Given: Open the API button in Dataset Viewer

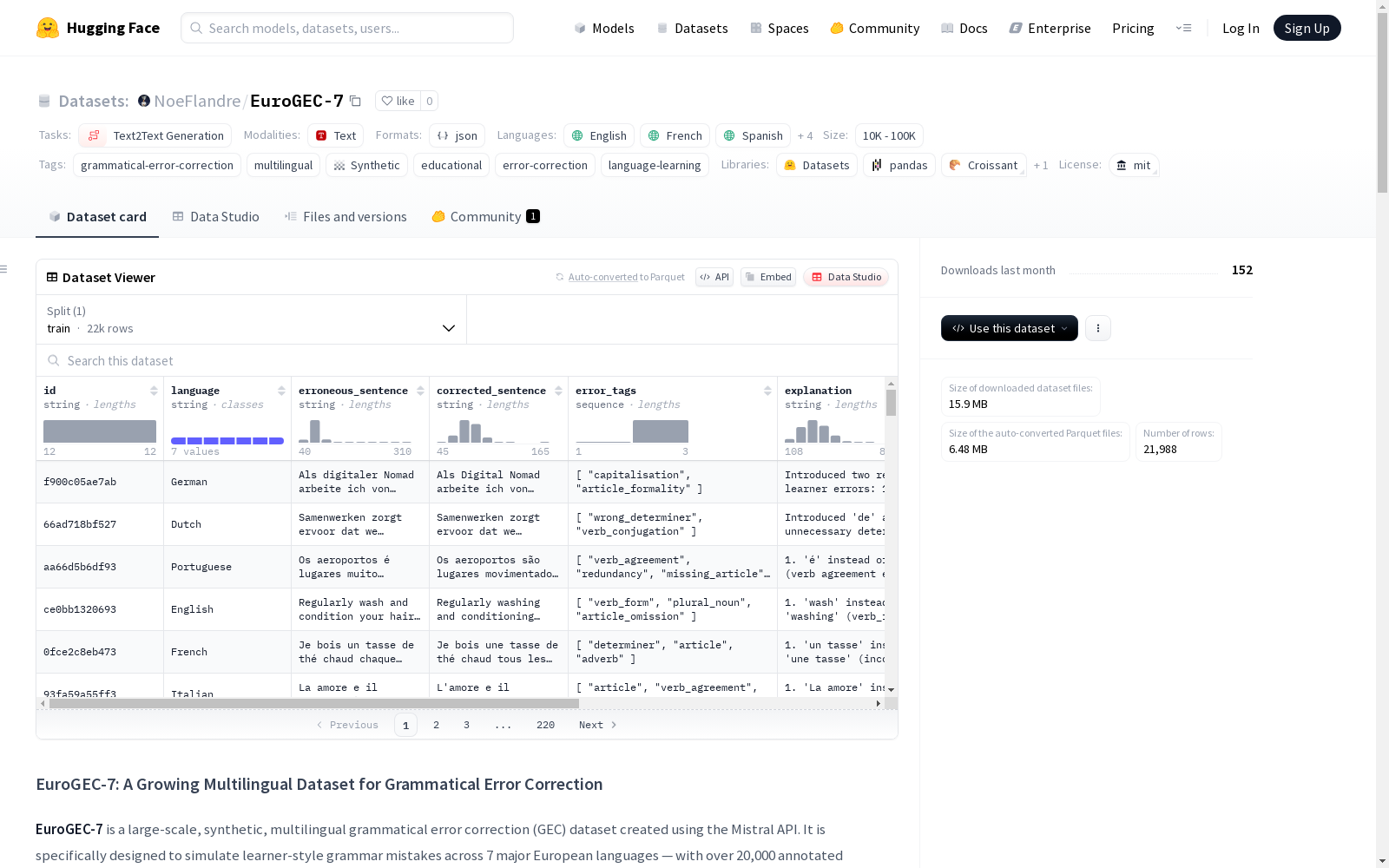Looking at the screenshot, I should 714,277.
